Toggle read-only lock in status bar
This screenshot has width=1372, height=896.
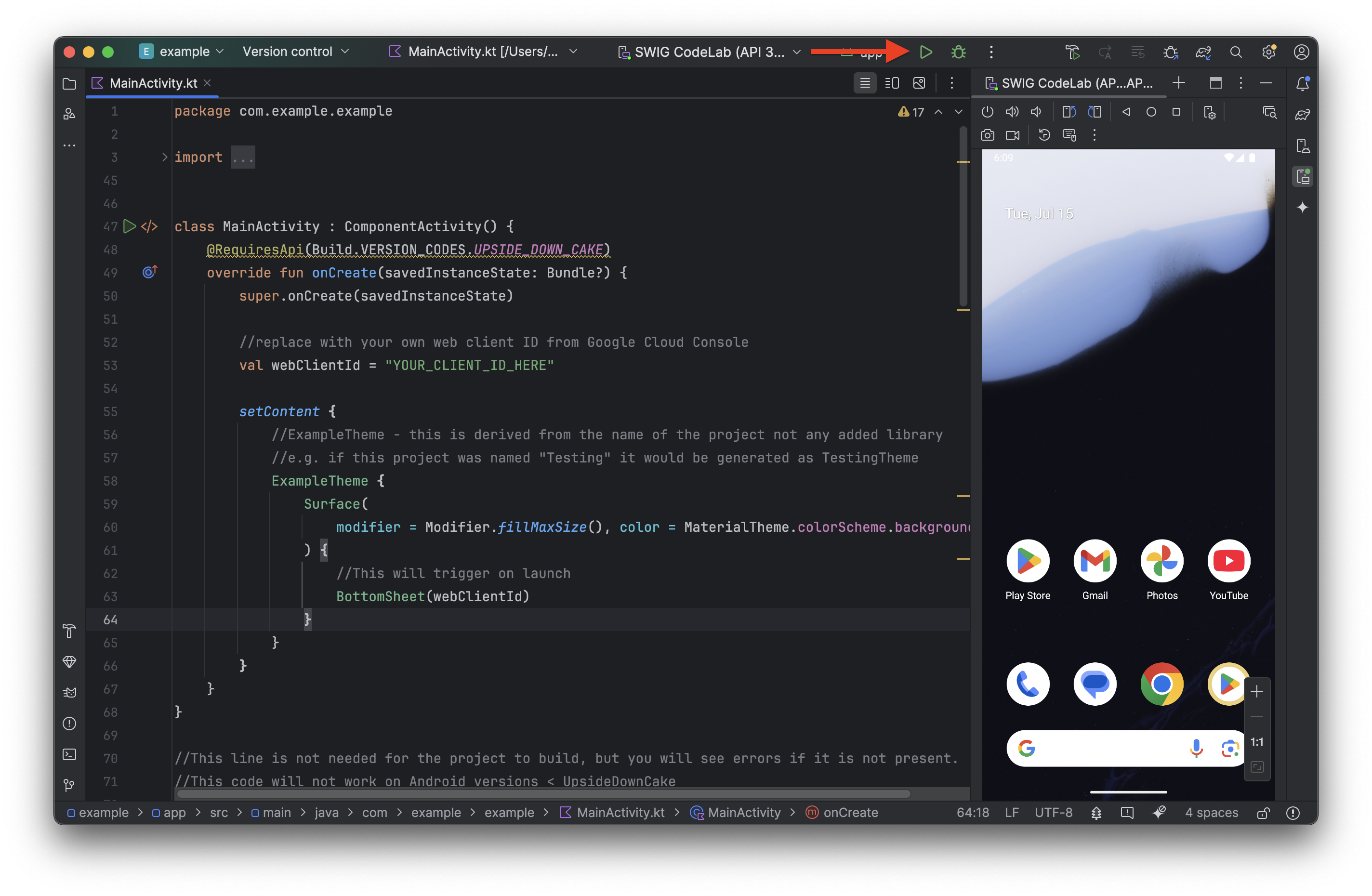[x=1263, y=813]
